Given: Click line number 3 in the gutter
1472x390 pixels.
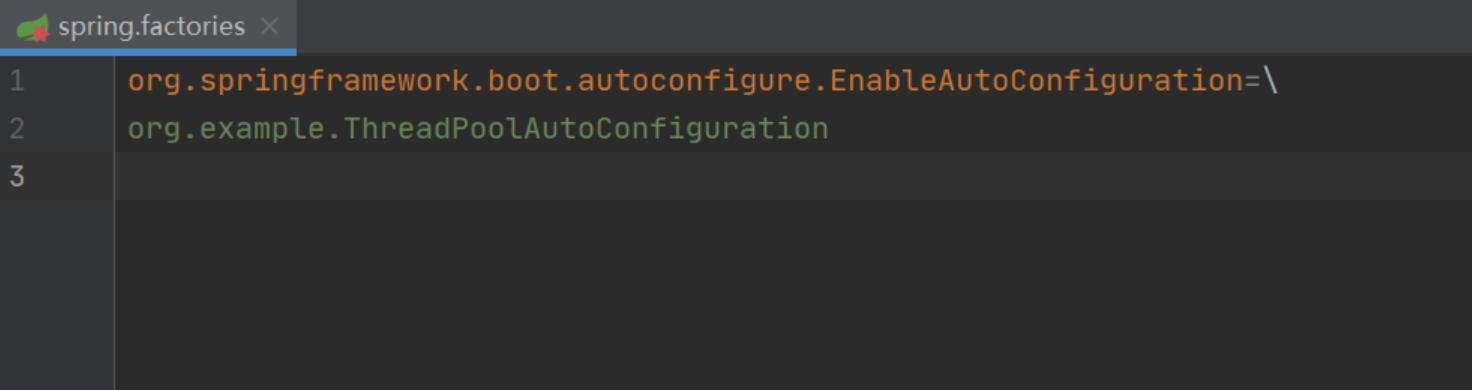Looking at the screenshot, I should 17,177.
